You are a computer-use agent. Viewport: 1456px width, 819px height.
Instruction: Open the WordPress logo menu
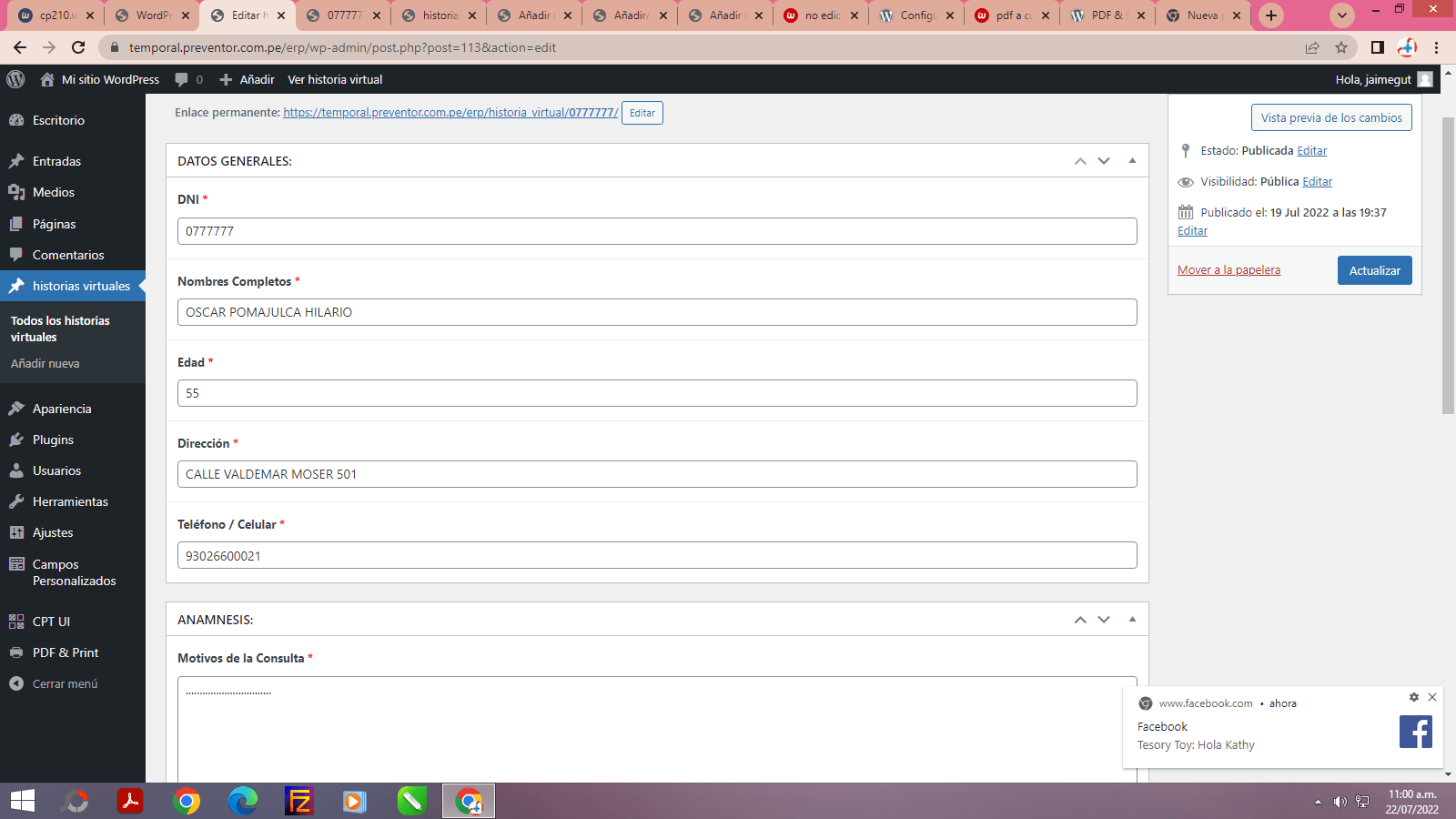(x=15, y=79)
